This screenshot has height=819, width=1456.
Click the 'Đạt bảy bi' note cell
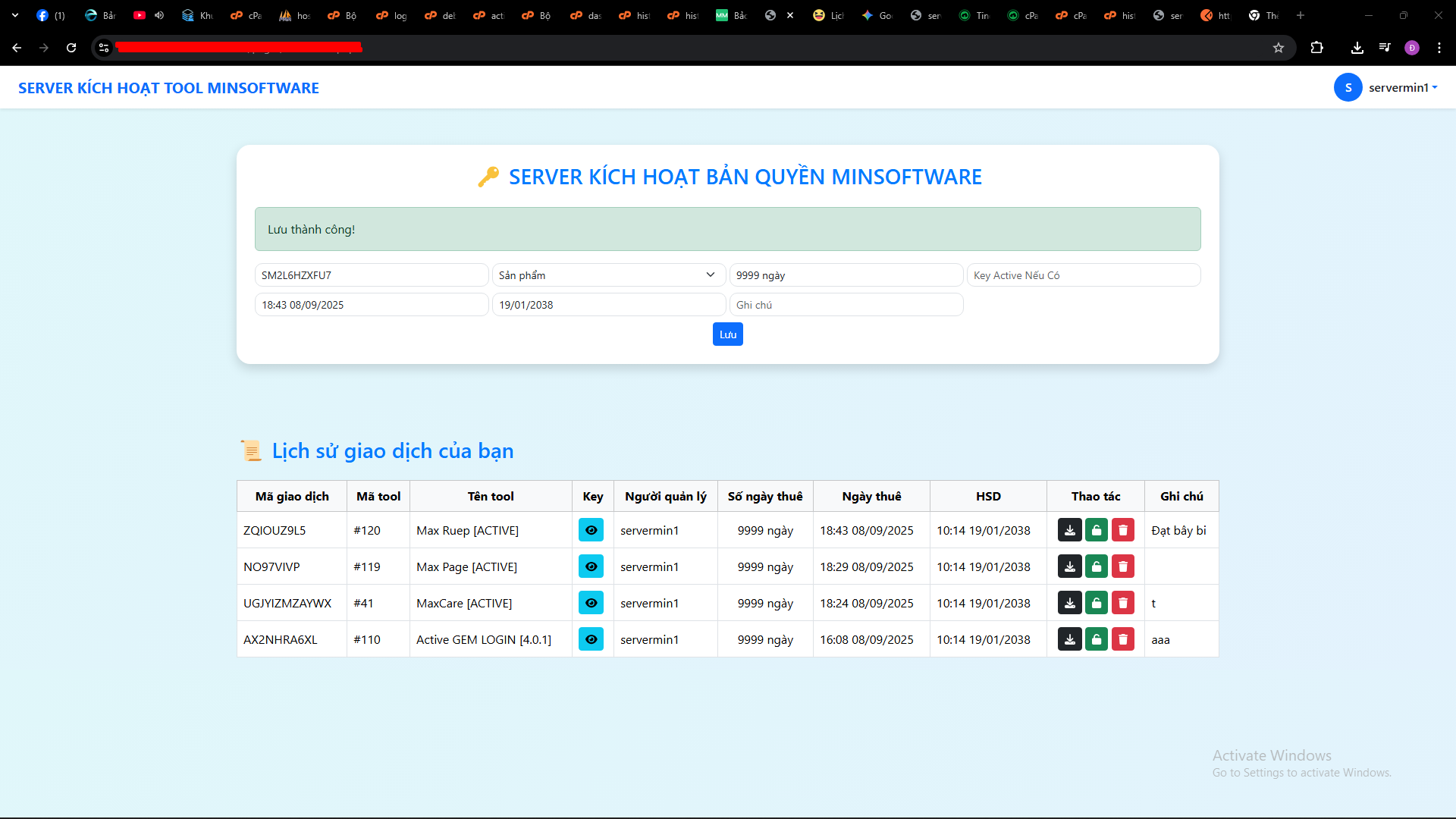click(x=1181, y=530)
